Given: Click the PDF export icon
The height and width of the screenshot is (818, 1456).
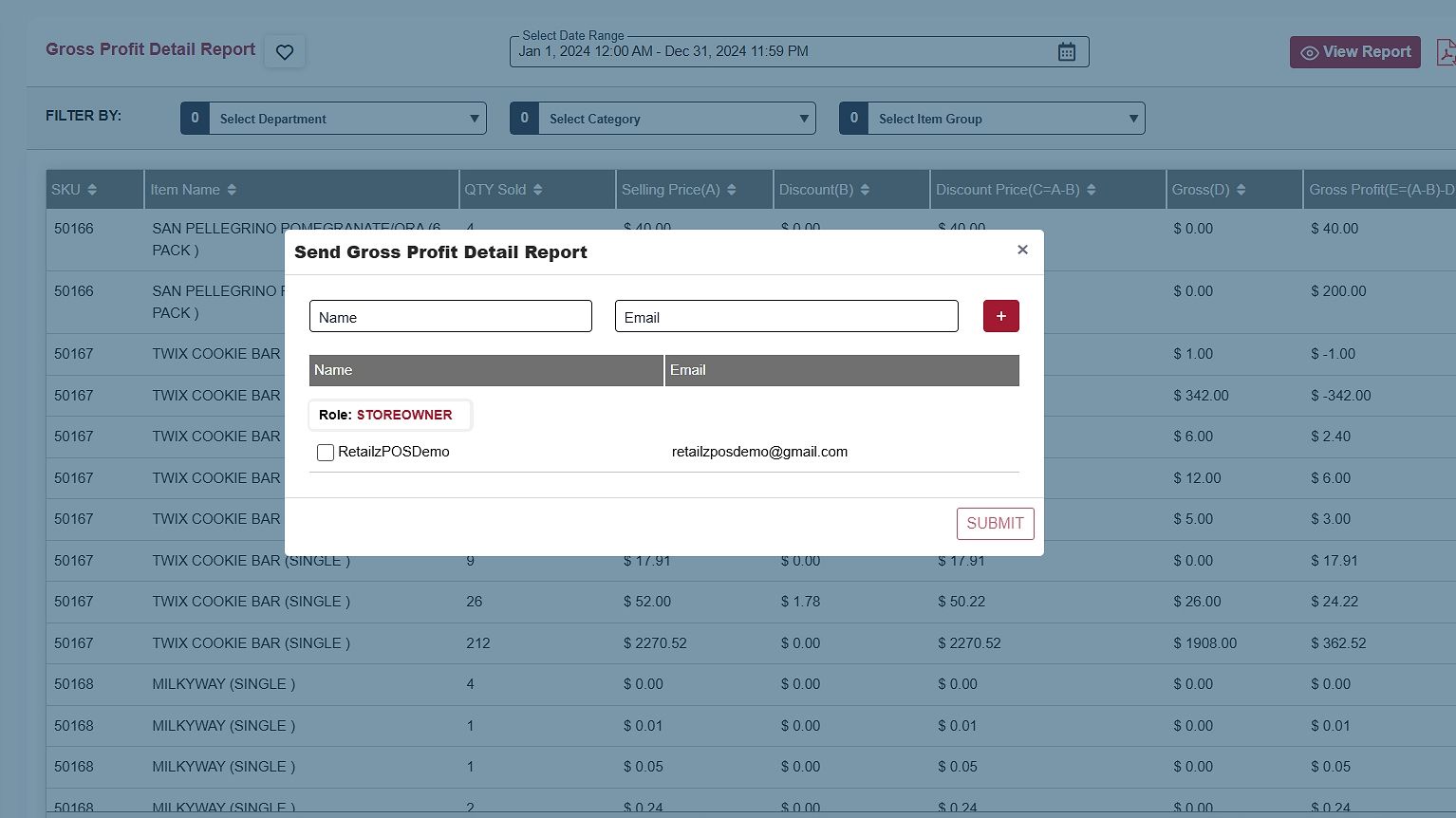Looking at the screenshot, I should tap(1446, 52).
